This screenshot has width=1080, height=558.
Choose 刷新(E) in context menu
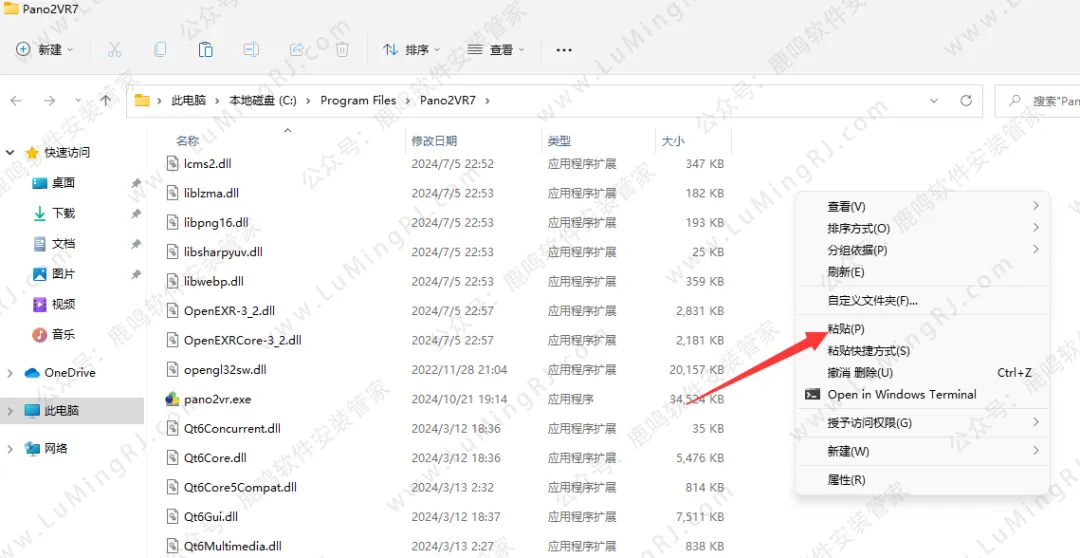tap(922, 271)
